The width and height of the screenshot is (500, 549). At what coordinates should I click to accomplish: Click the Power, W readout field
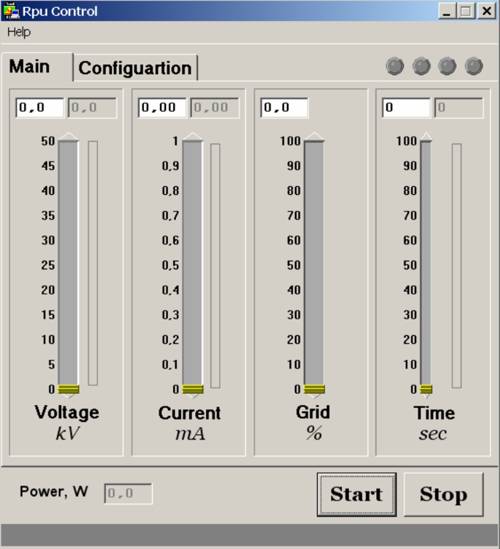click(128, 493)
